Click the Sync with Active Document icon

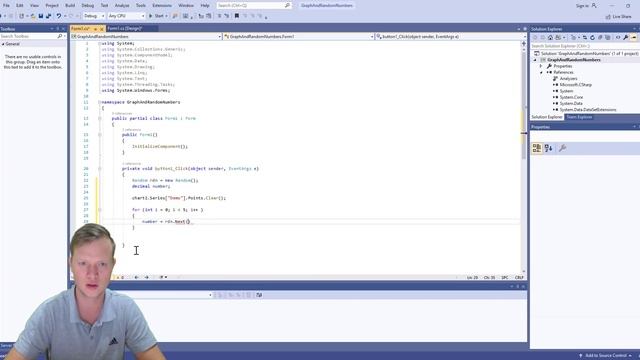(584, 38)
